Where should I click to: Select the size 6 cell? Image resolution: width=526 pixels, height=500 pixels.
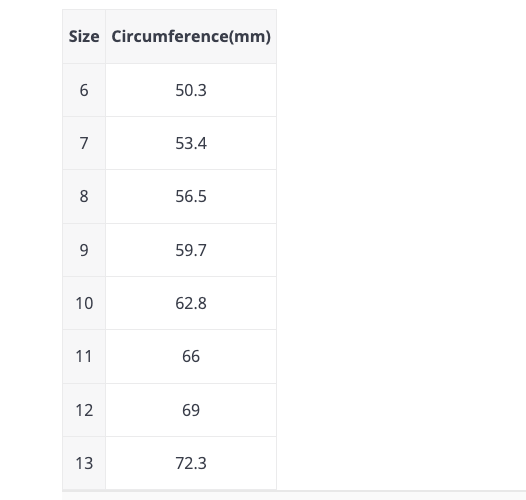coord(84,90)
